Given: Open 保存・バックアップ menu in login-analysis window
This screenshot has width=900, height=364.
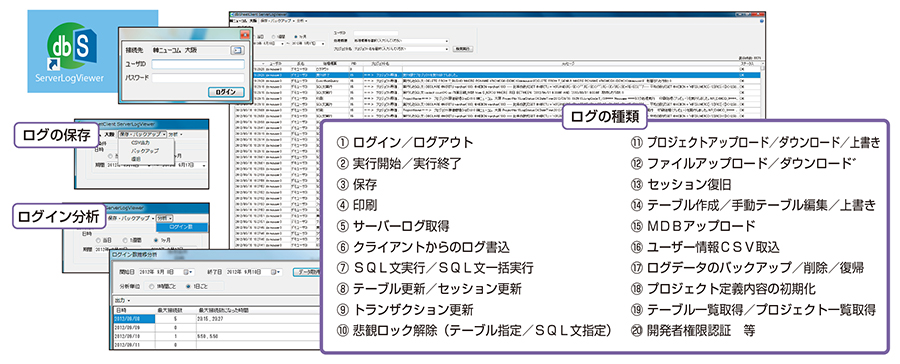Looking at the screenshot, I should 131,218.
